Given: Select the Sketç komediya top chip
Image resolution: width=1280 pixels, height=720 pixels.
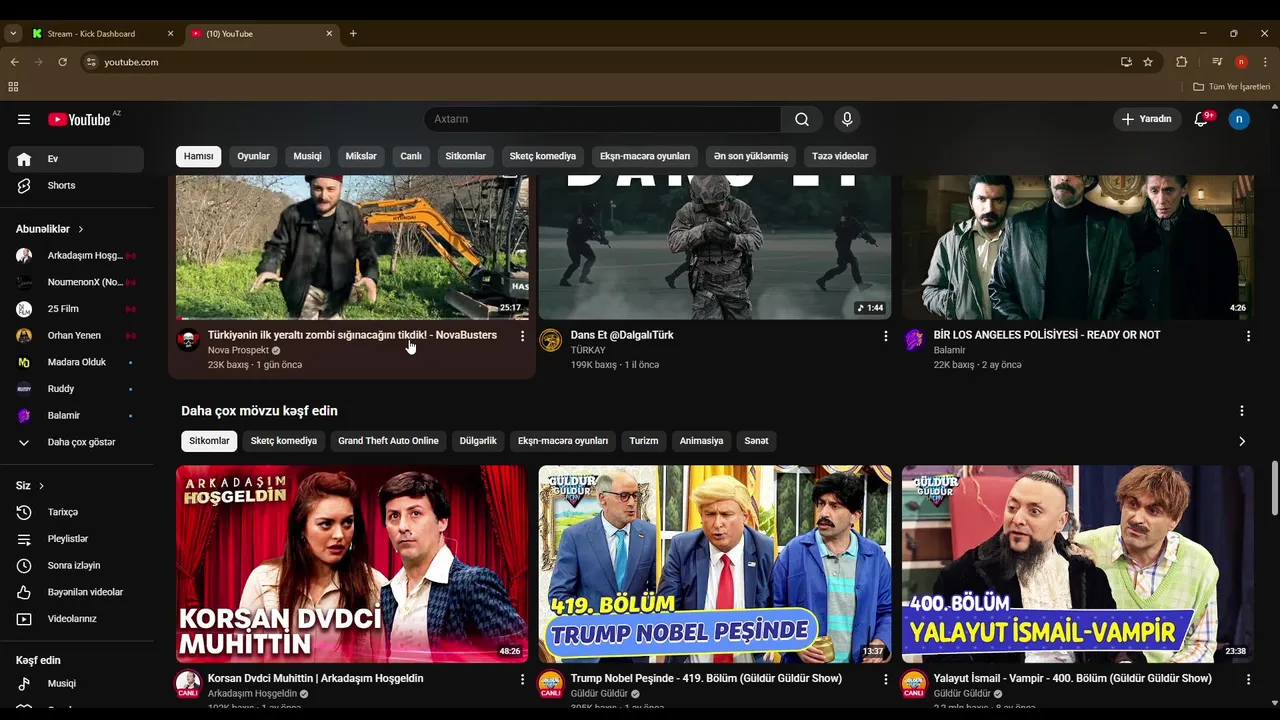Looking at the screenshot, I should click(543, 156).
